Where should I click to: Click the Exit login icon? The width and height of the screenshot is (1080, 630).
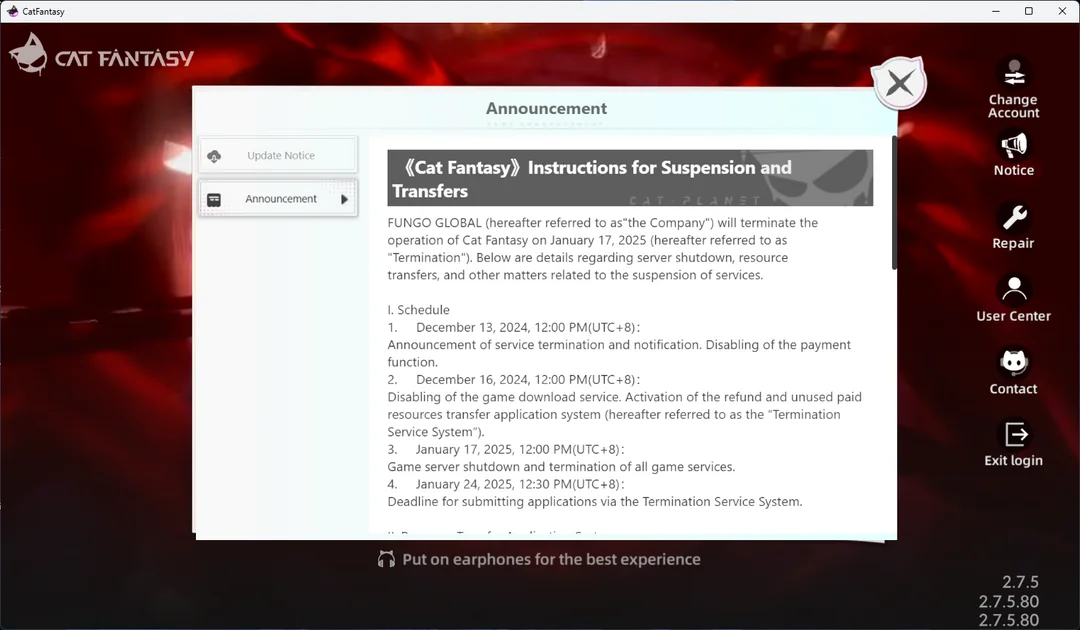[x=1015, y=435]
